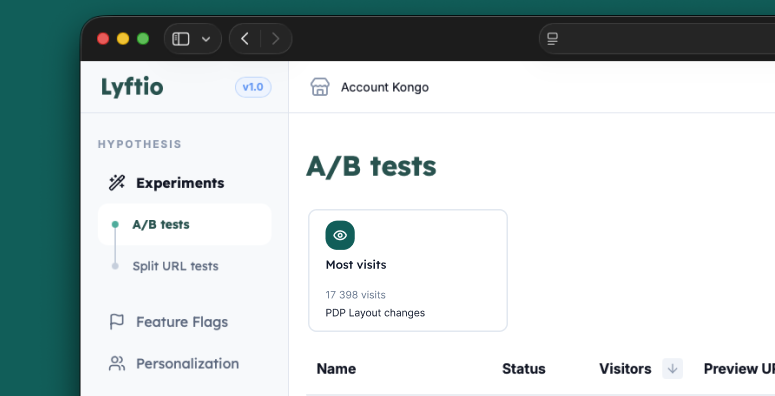Click the page reader icon in address bar
This screenshot has width=775, height=396.
tap(553, 39)
